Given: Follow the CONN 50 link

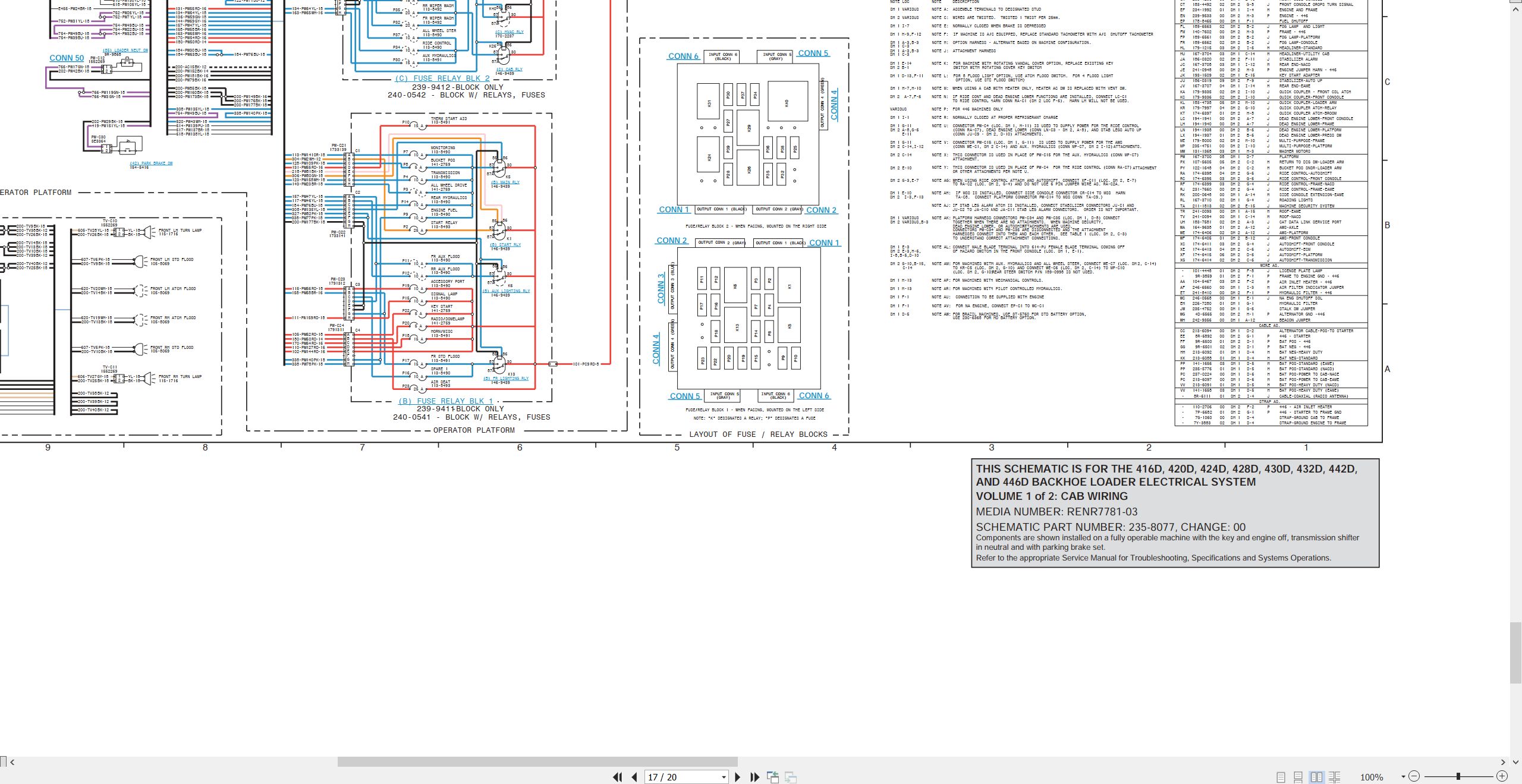Looking at the screenshot, I should tap(67, 58).
